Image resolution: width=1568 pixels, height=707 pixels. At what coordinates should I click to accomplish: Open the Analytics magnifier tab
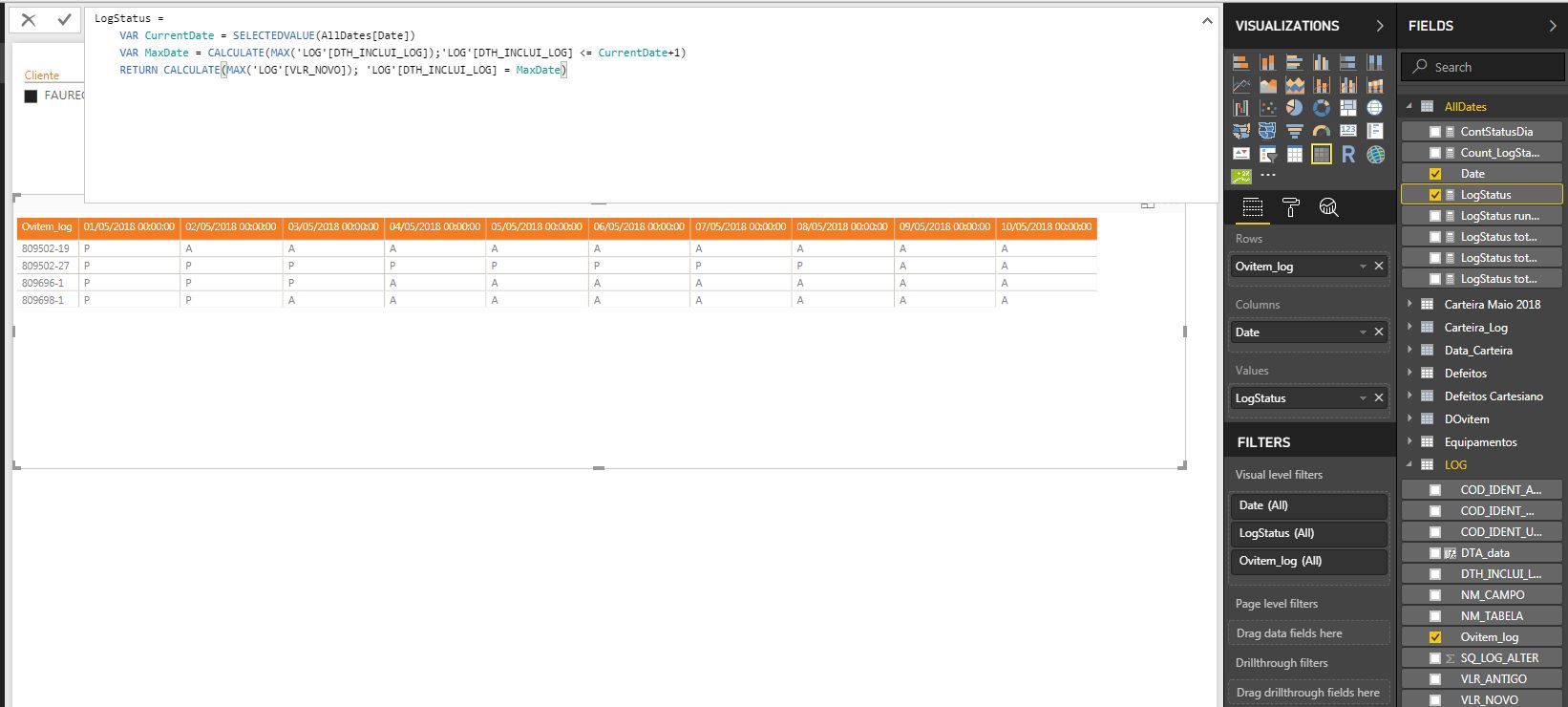pos(1328,207)
